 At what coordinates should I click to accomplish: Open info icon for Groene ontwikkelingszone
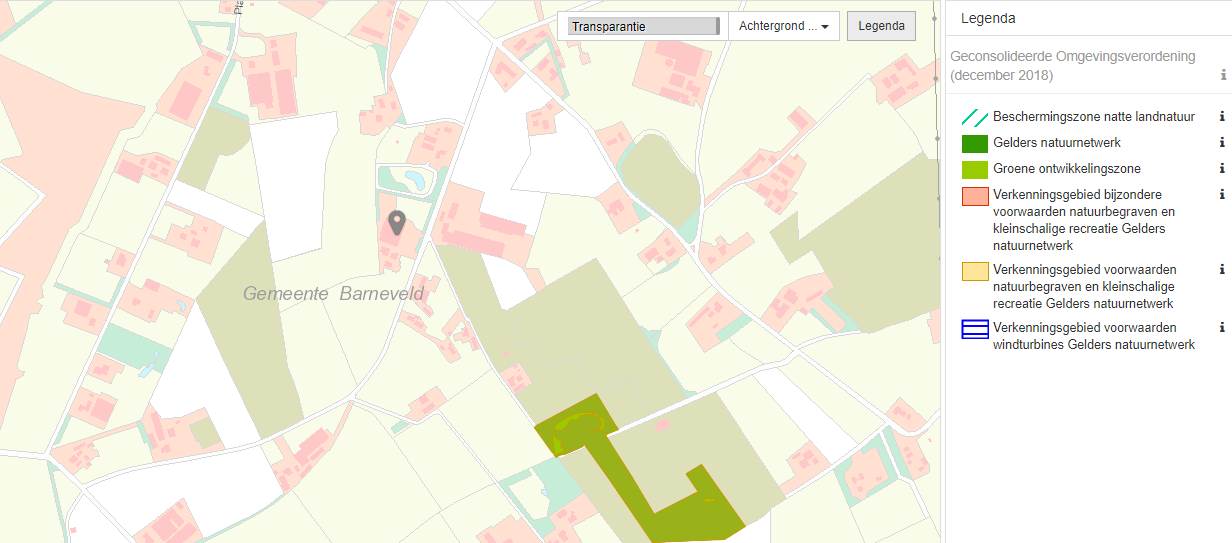(1222, 169)
